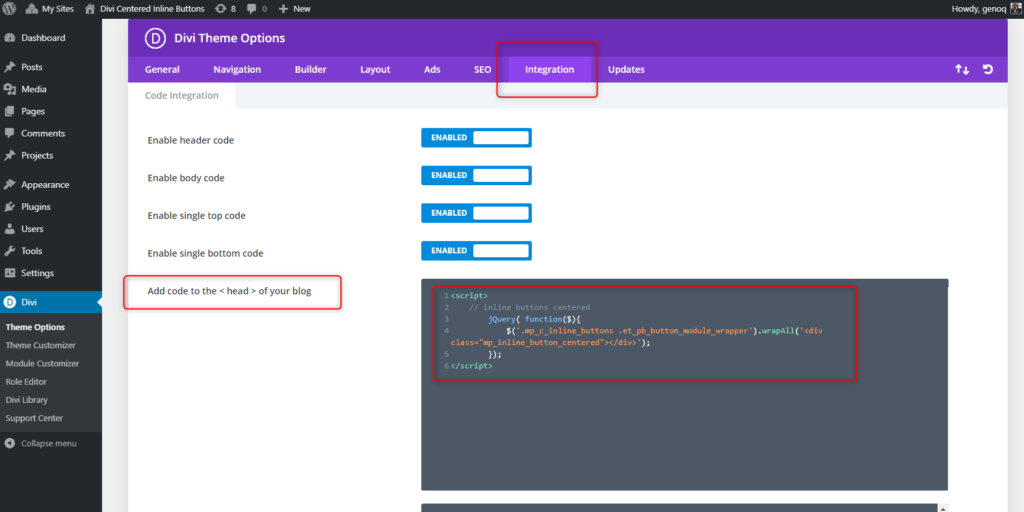1024x512 pixels.
Task: Switch to the General tab
Action: [x=162, y=70]
